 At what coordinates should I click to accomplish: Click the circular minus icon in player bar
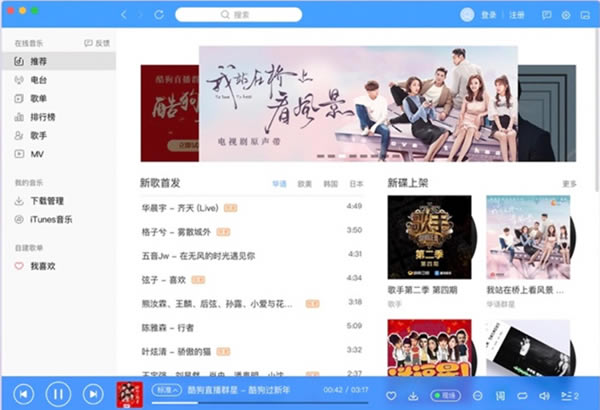coord(478,396)
